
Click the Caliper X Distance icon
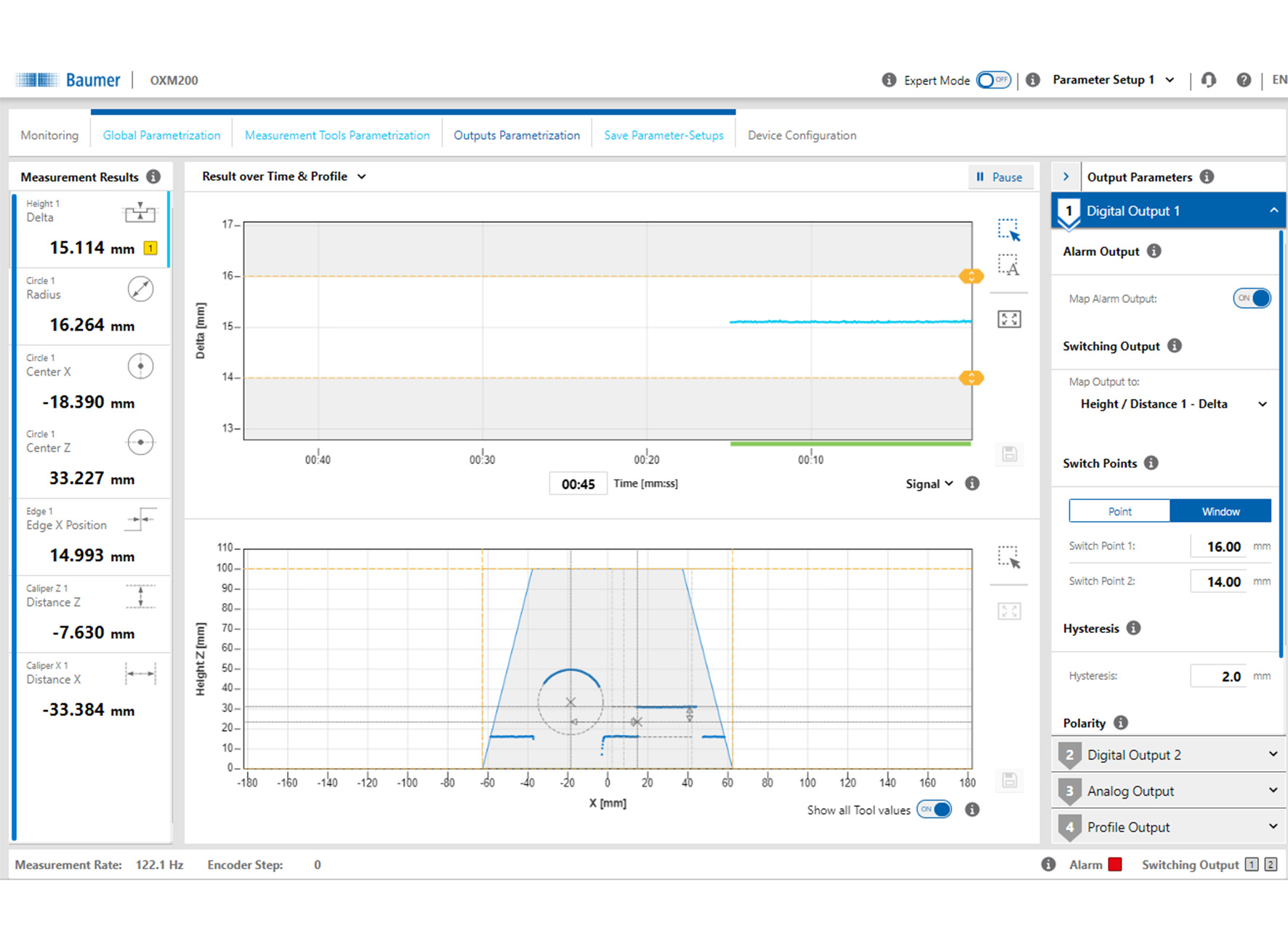tap(140, 674)
